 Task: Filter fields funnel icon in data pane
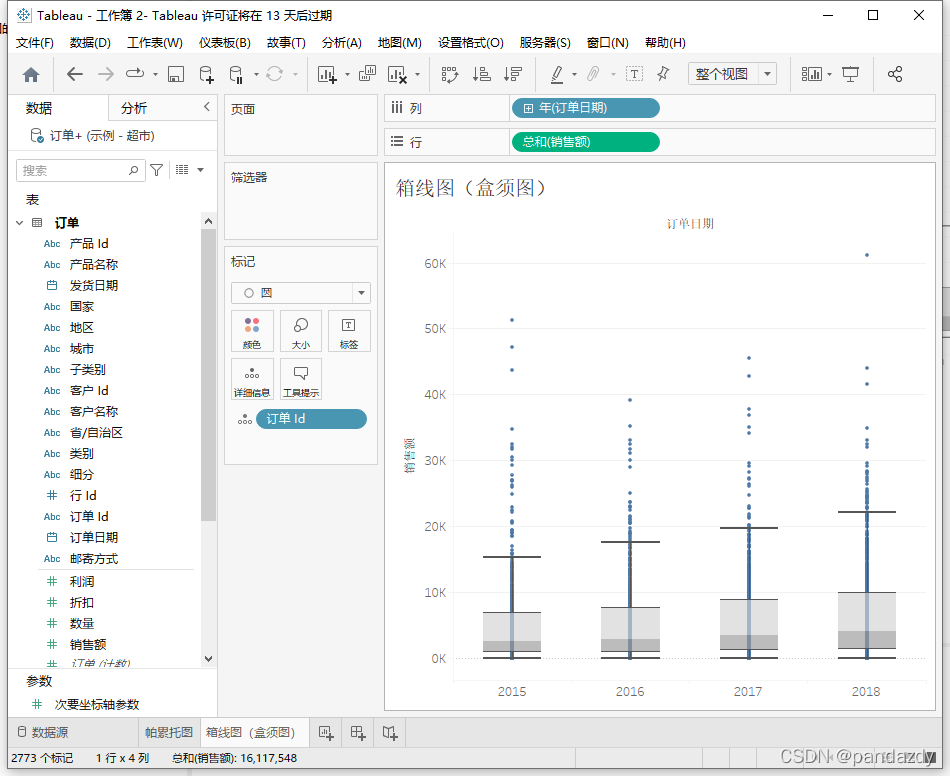tap(156, 170)
